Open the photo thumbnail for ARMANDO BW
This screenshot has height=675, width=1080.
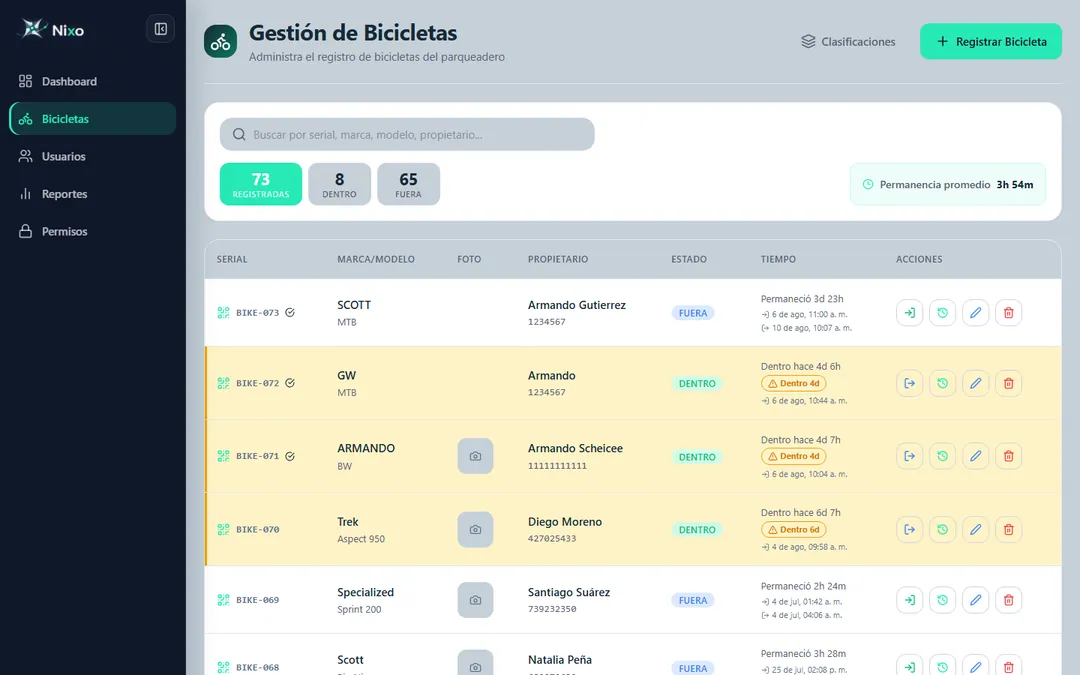coord(475,456)
